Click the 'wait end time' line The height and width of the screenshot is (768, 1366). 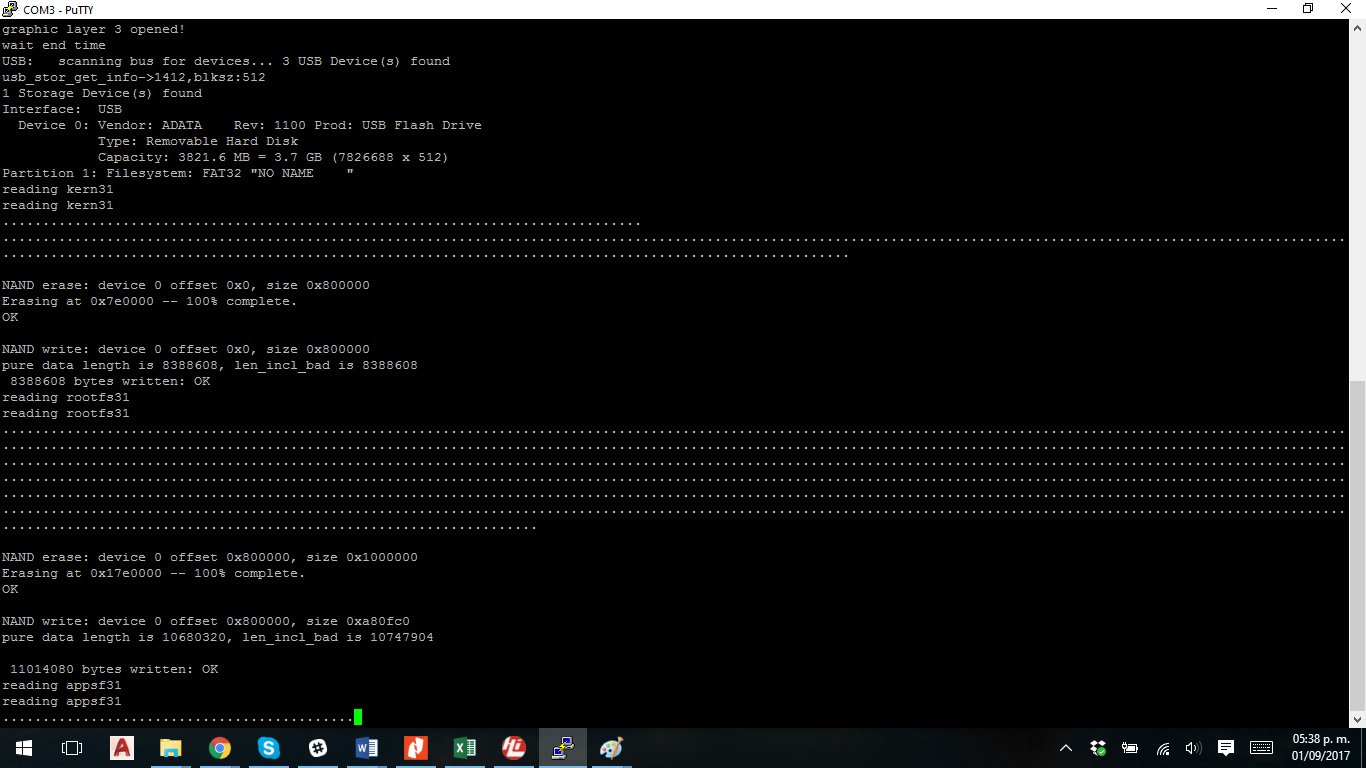54,45
